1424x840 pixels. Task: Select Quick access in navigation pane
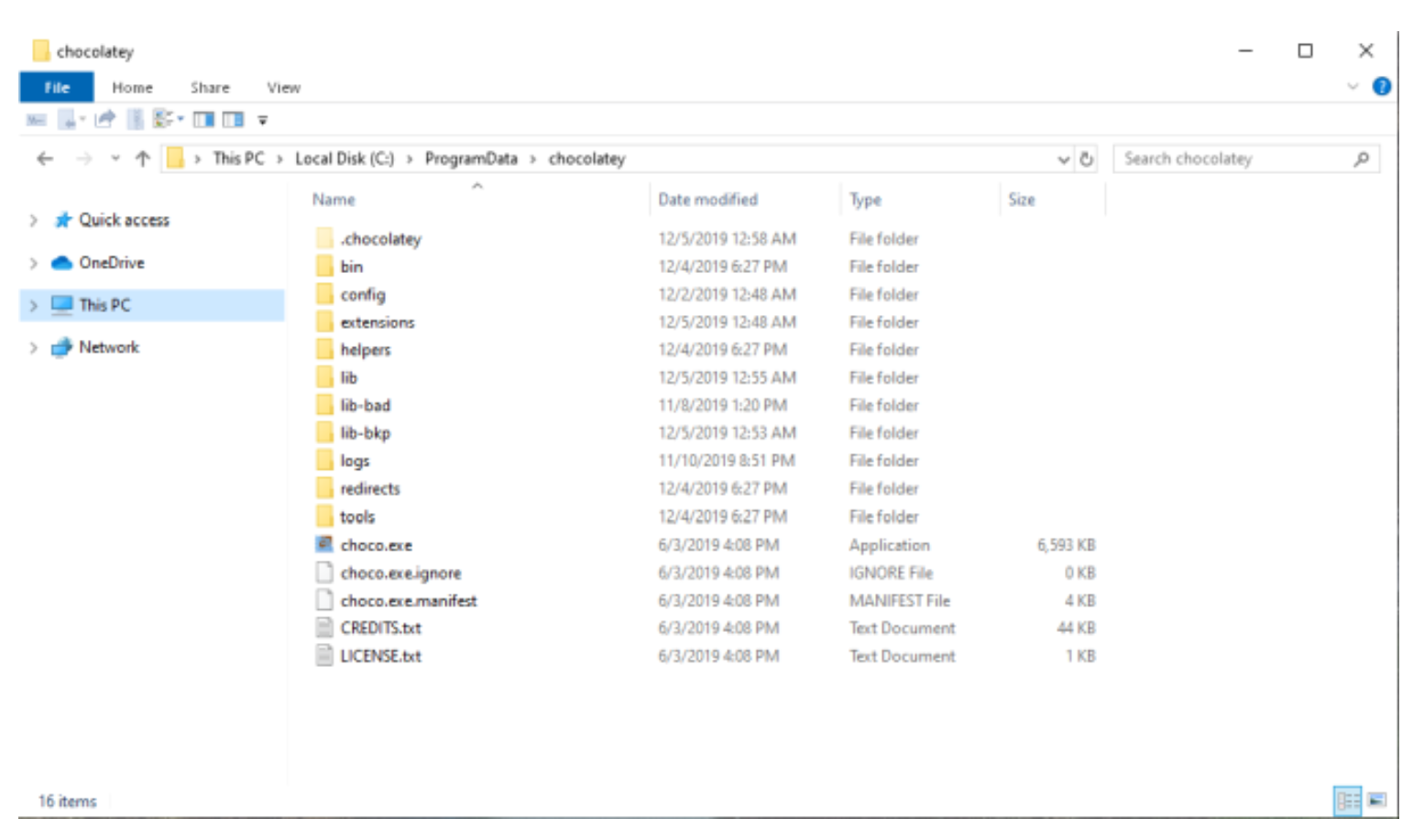click(x=124, y=220)
